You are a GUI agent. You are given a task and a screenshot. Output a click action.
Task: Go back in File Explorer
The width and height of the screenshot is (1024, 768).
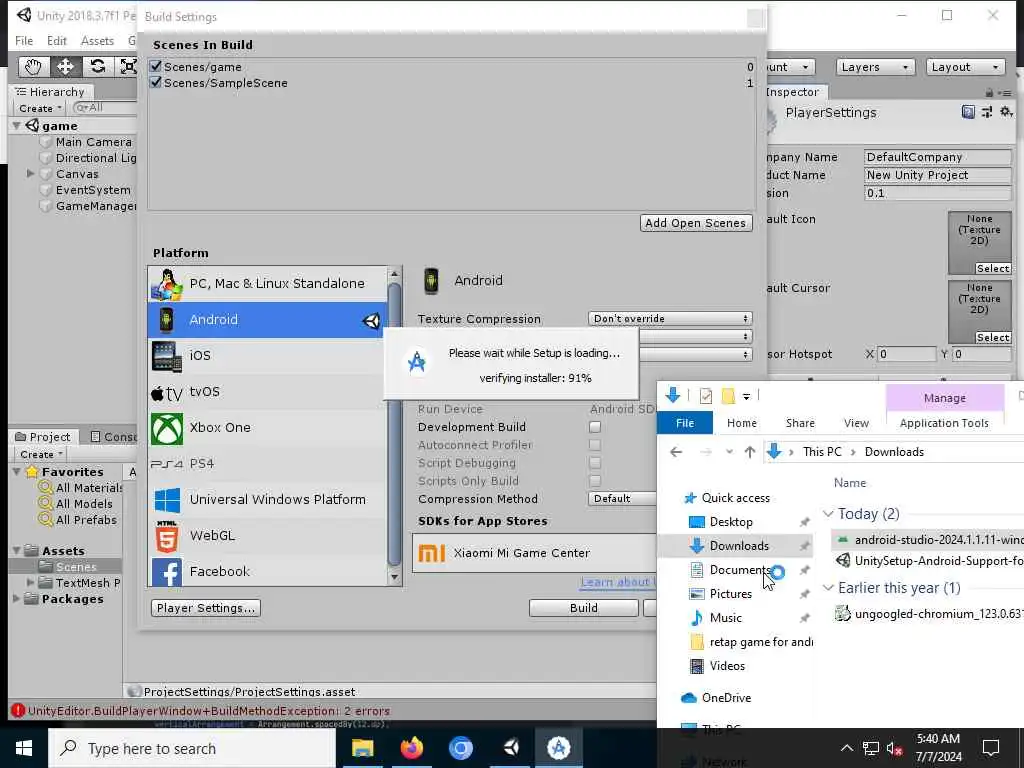(x=676, y=452)
